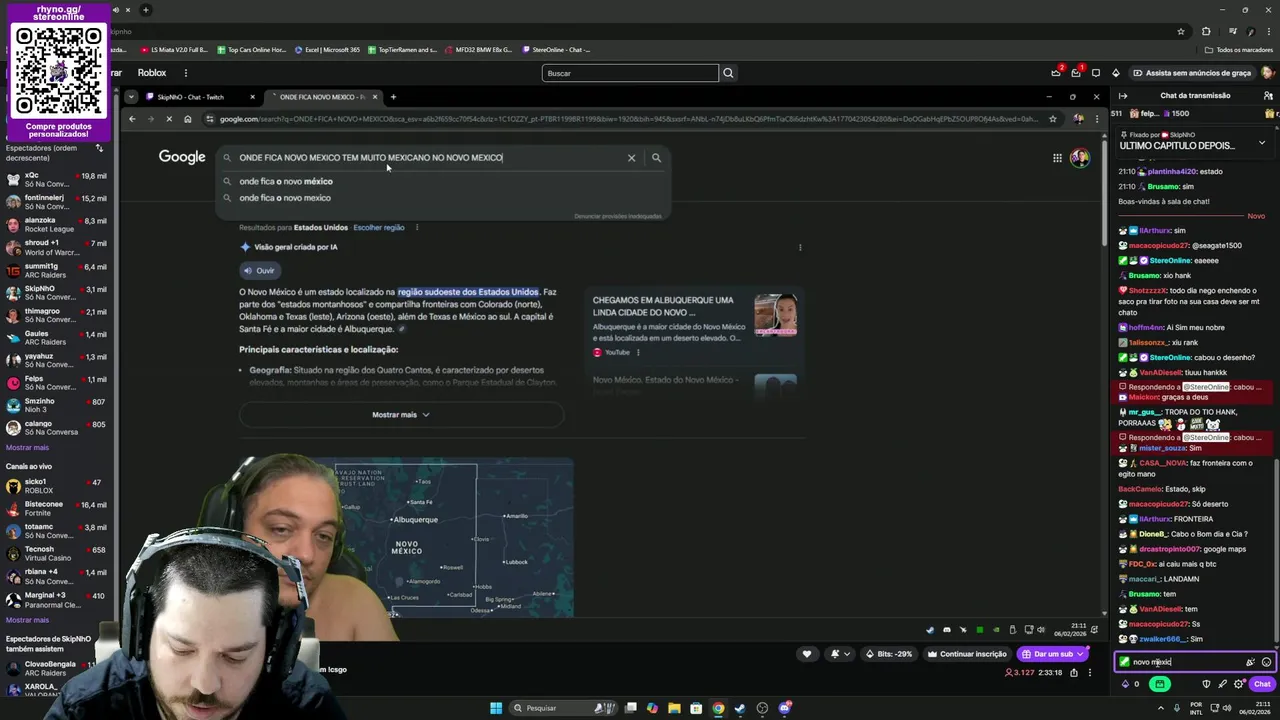This screenshot has width=1280, height=720.
Task: Expand Mostrar mais in the AI overview
Action: point(401,414)
